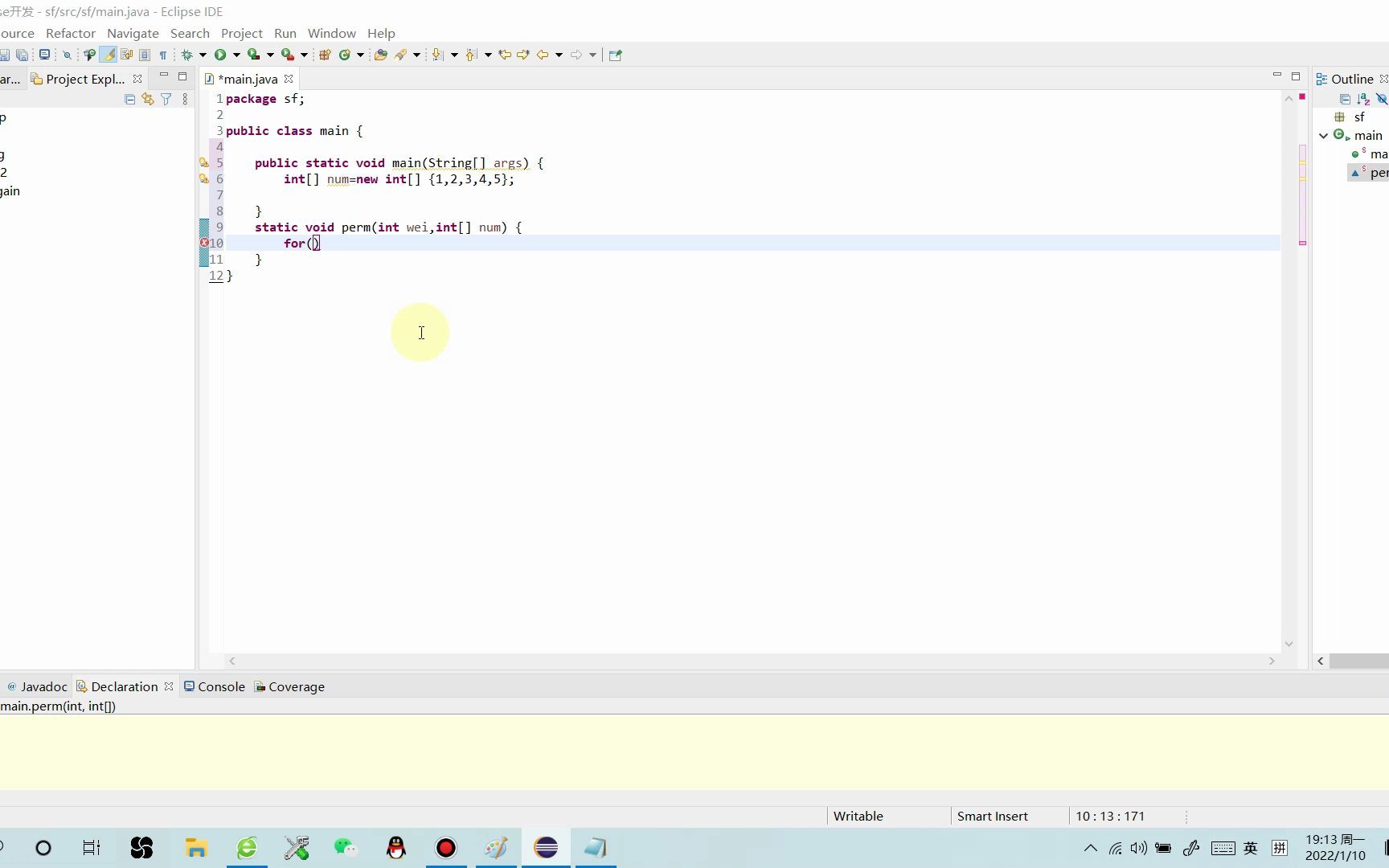Image resolution: width=1389 pixels, height=868 pixels.
Task: Open the Help menu
Action: click(x=381, y=33)
